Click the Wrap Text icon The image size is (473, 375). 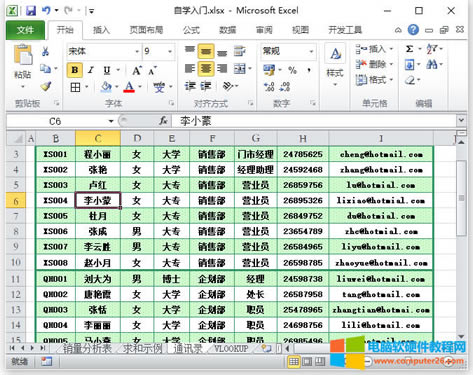[x=239, y=51]
